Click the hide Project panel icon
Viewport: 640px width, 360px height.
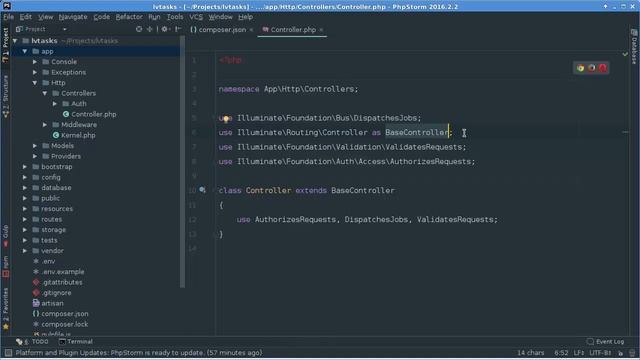pyautogui.click(x=178, y=29)
